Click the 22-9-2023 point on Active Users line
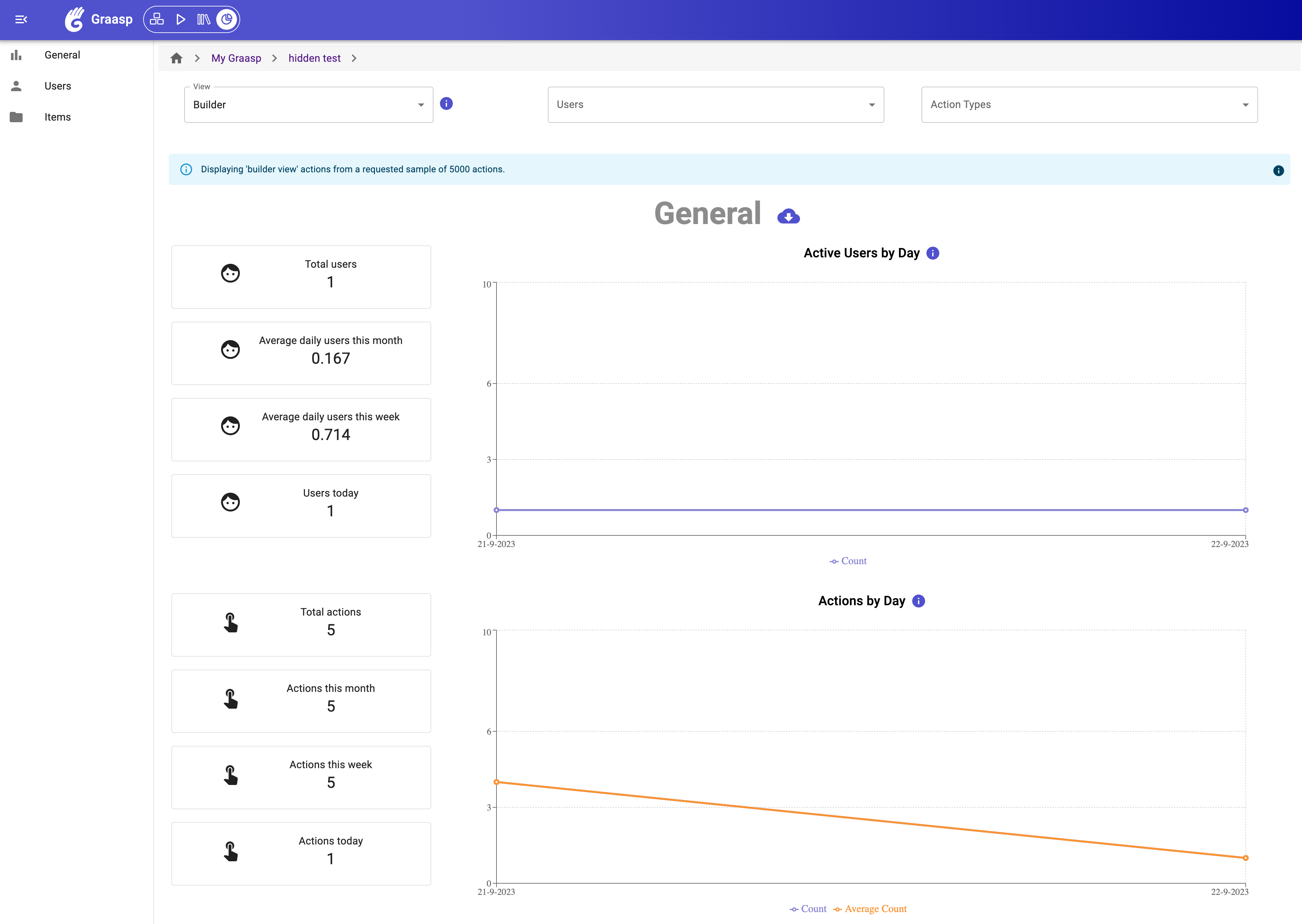This screenshot has width=1302, height=924. tap(1246, 510)
